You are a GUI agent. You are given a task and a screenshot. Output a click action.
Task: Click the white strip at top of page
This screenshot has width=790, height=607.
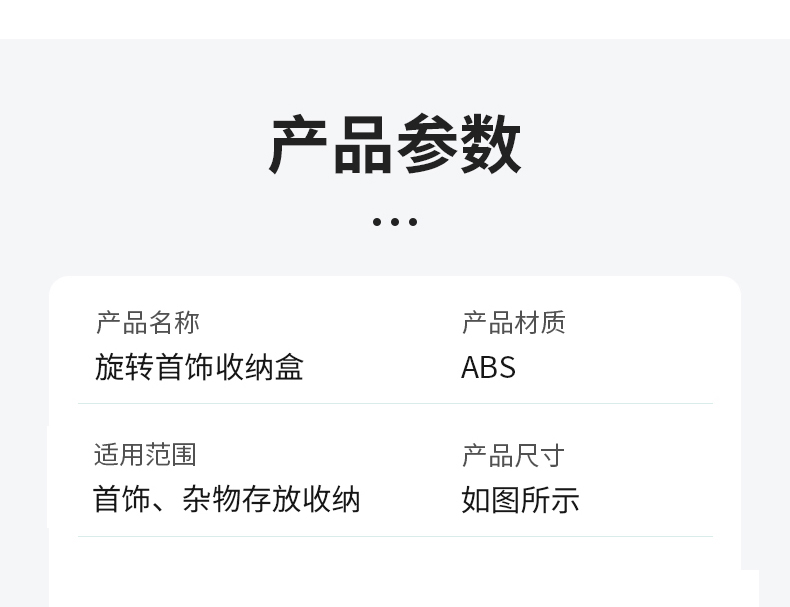click(395, 19)
